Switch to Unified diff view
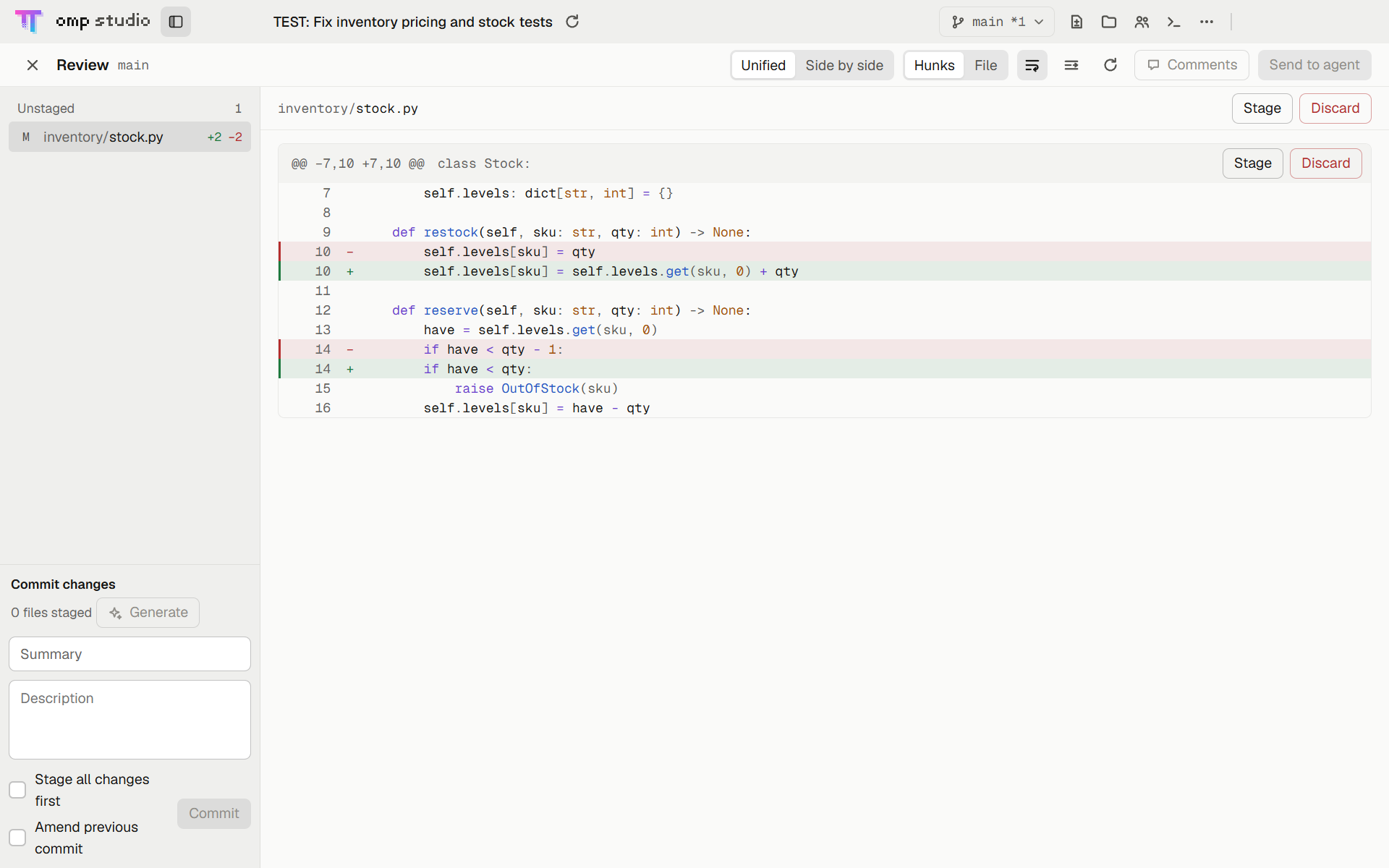Image resolution: width=1389 pixels, height=868 pixels. 763,65
